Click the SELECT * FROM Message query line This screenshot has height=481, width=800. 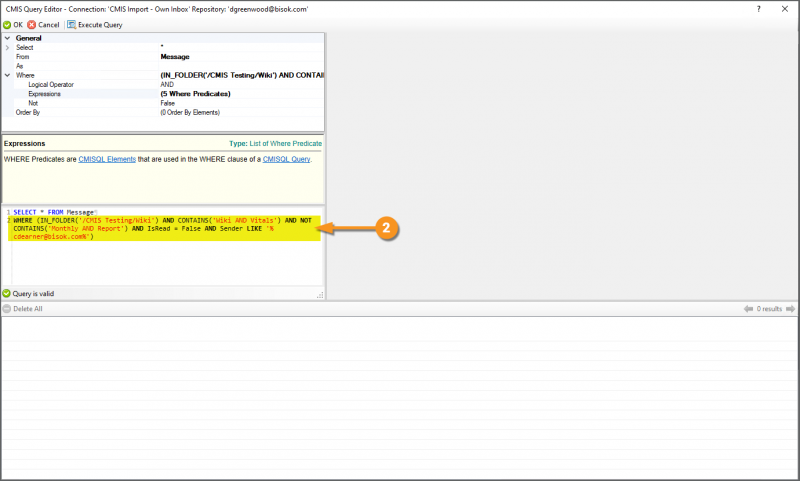click(x=54, y=212)
